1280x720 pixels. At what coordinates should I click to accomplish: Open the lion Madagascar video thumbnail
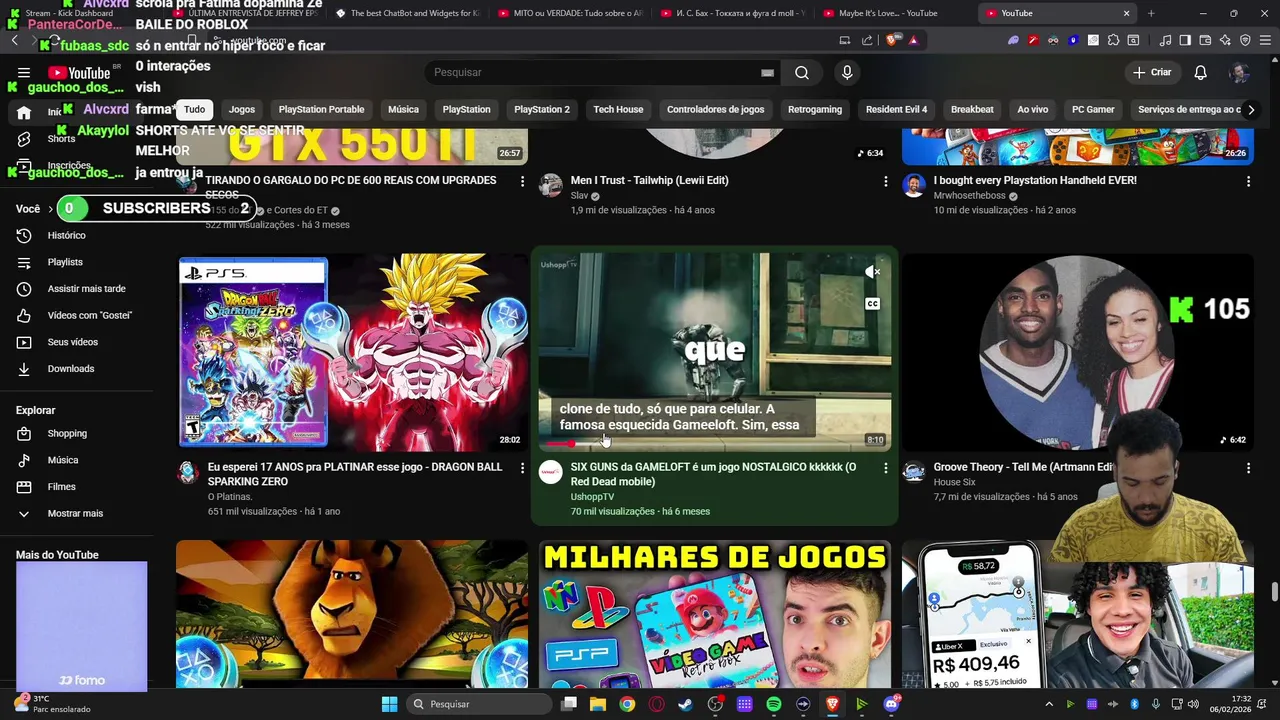click(x=352, y=614)
